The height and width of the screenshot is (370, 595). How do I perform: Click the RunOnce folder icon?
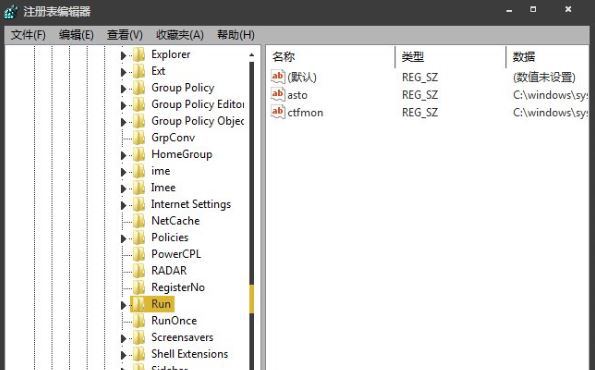pyautogui.click(x=139, y=321)
